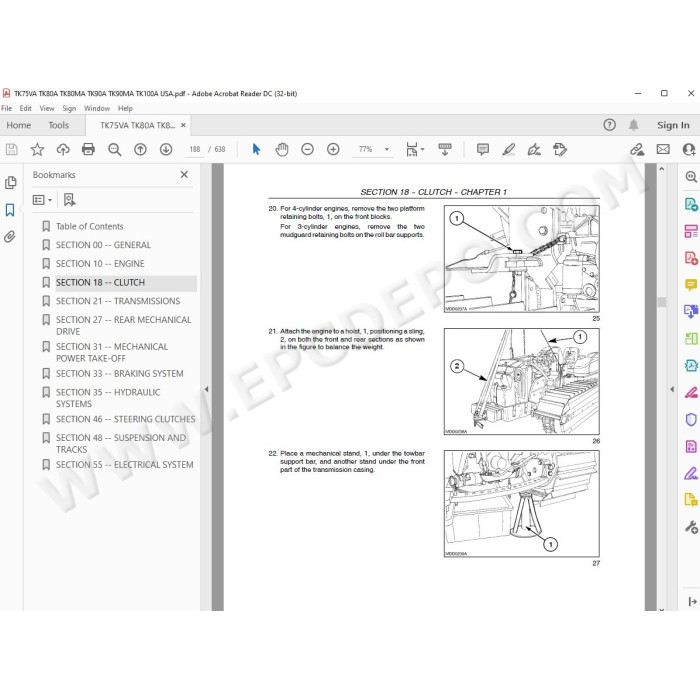Jump to Table of Contents bookmark

(89, 226)
